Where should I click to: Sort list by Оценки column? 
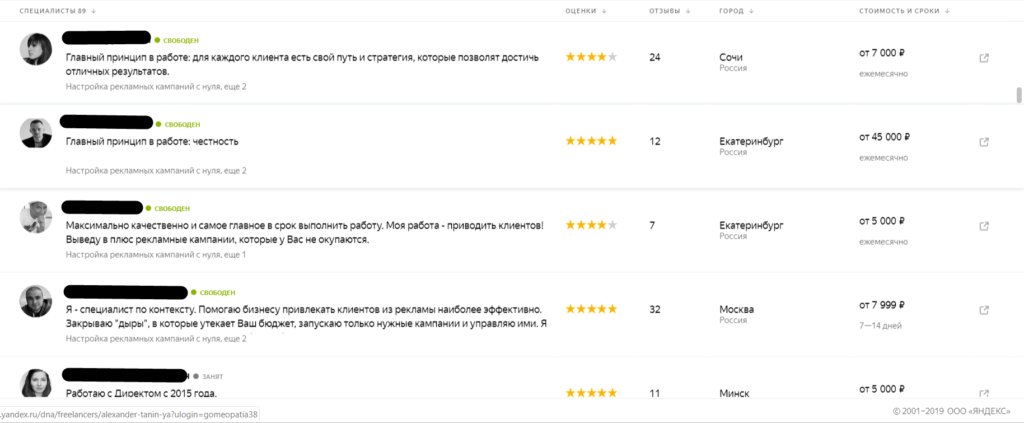tap(584, 11)
